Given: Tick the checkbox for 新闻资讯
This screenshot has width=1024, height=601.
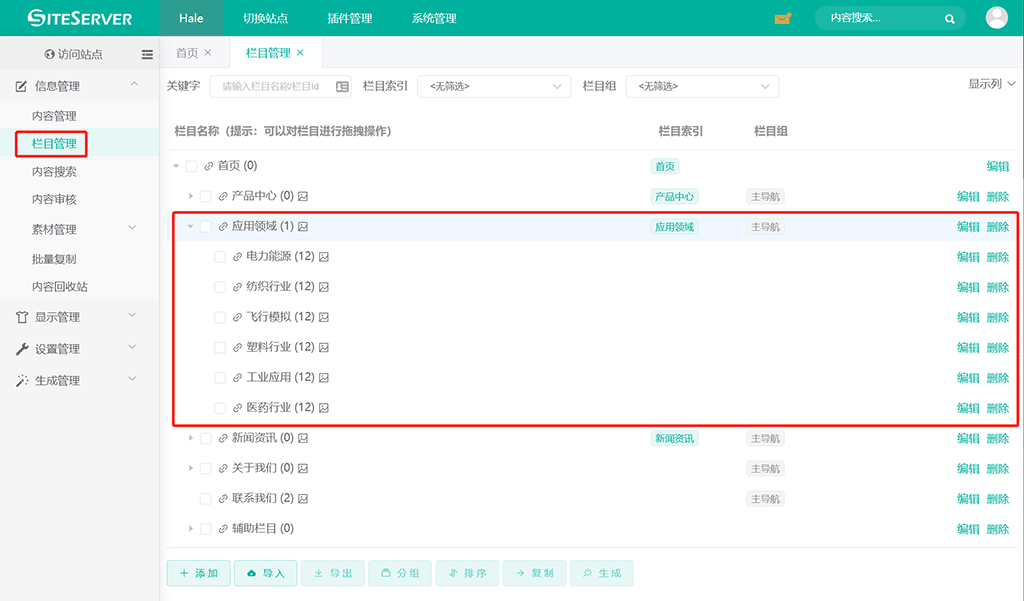Looking at the screenshot, I should coord(206,438).
